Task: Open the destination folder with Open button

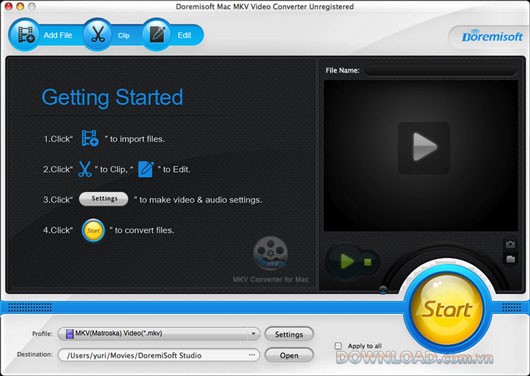Action: point(289,355)
